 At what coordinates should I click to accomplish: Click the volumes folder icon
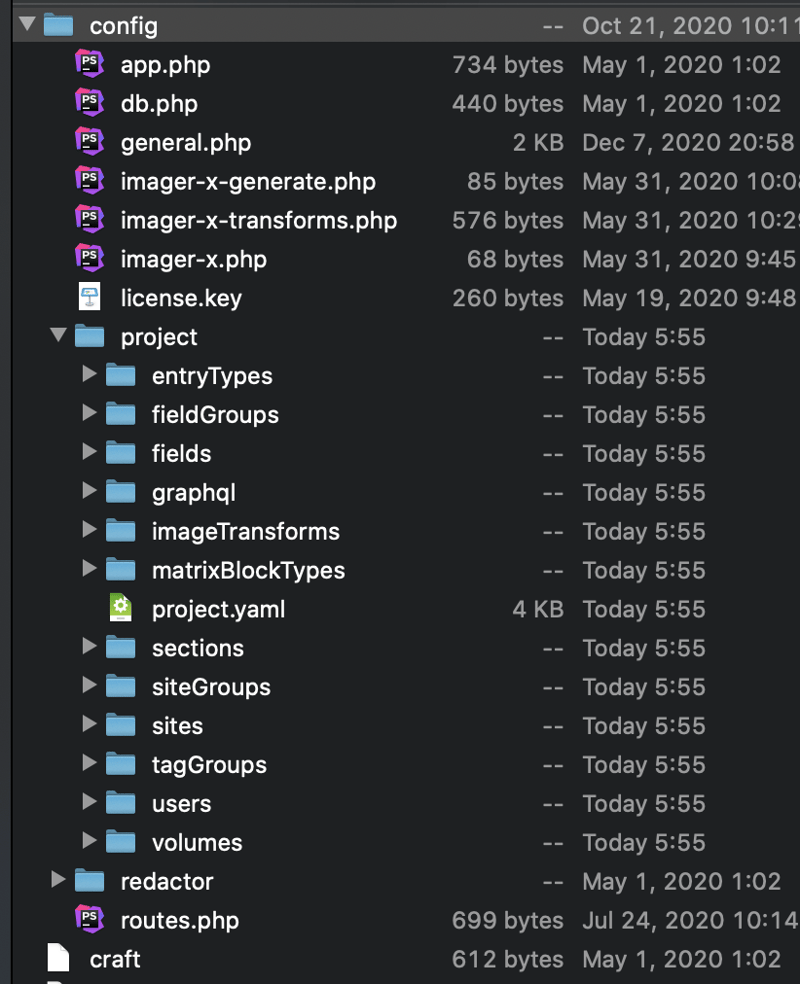click(x=120, y=842)
